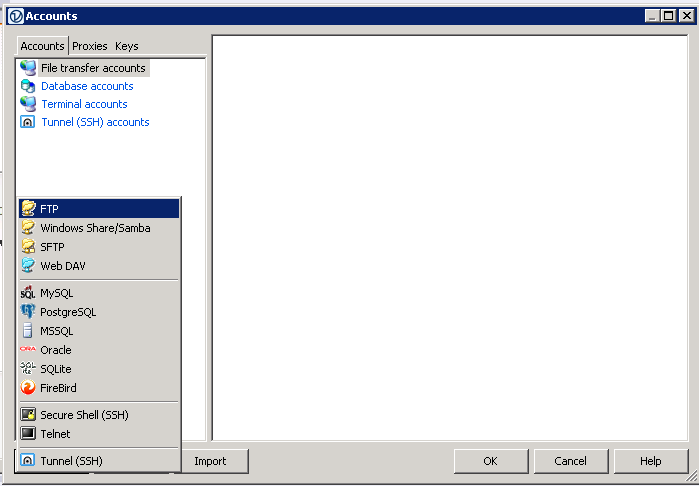699x486 pixels.
Task: Click the Windows Share/Samba icon
Action: 28,228
